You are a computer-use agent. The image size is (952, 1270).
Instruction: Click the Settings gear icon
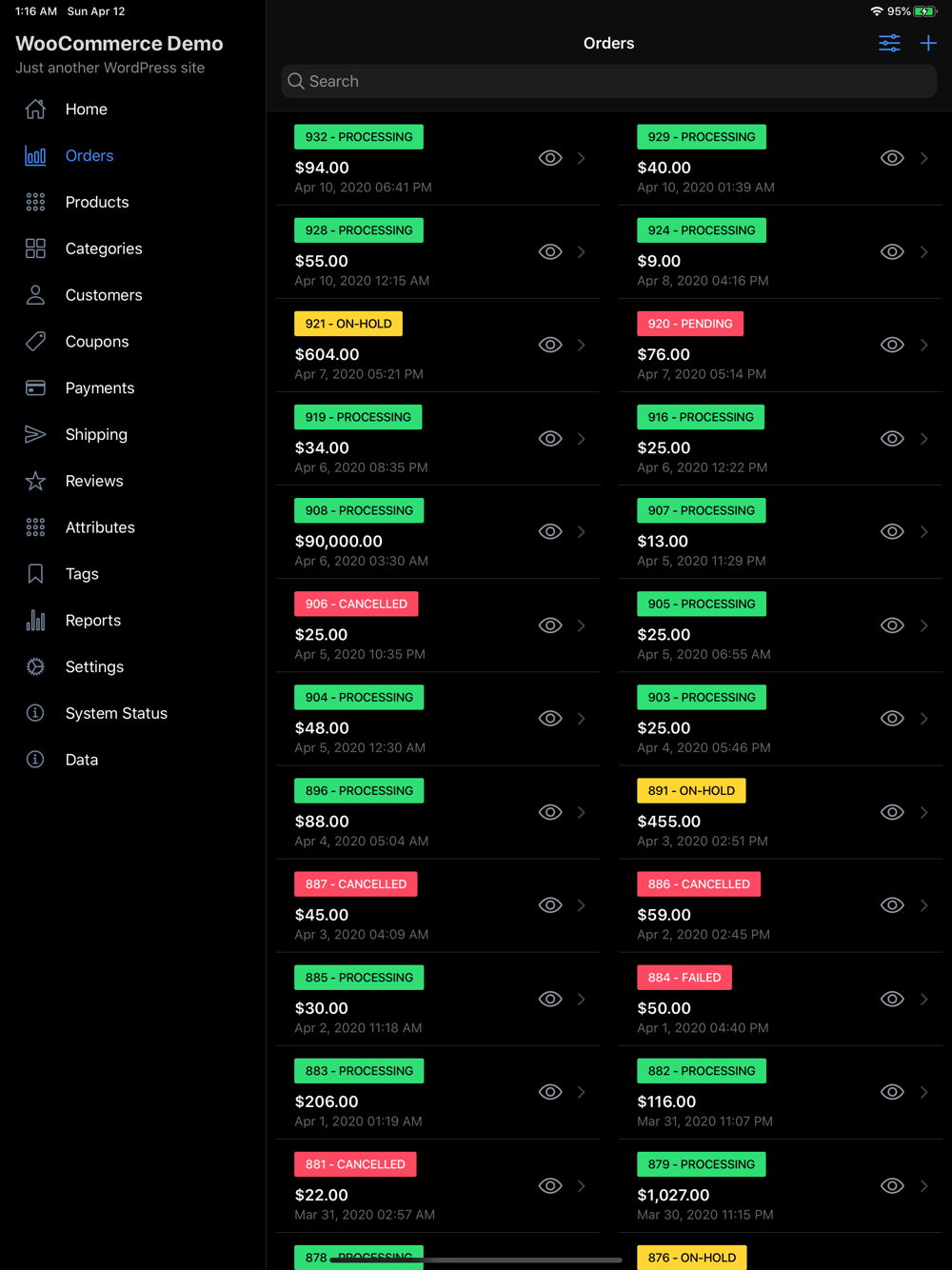pyautogui.click(x=35, y=666)
